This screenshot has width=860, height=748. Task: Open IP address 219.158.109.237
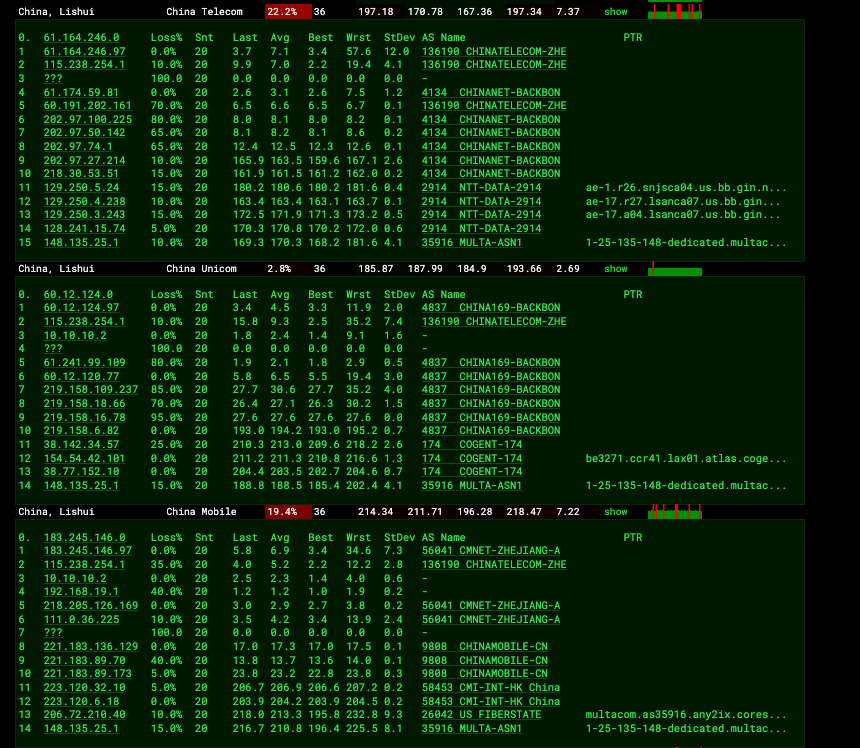91,389
